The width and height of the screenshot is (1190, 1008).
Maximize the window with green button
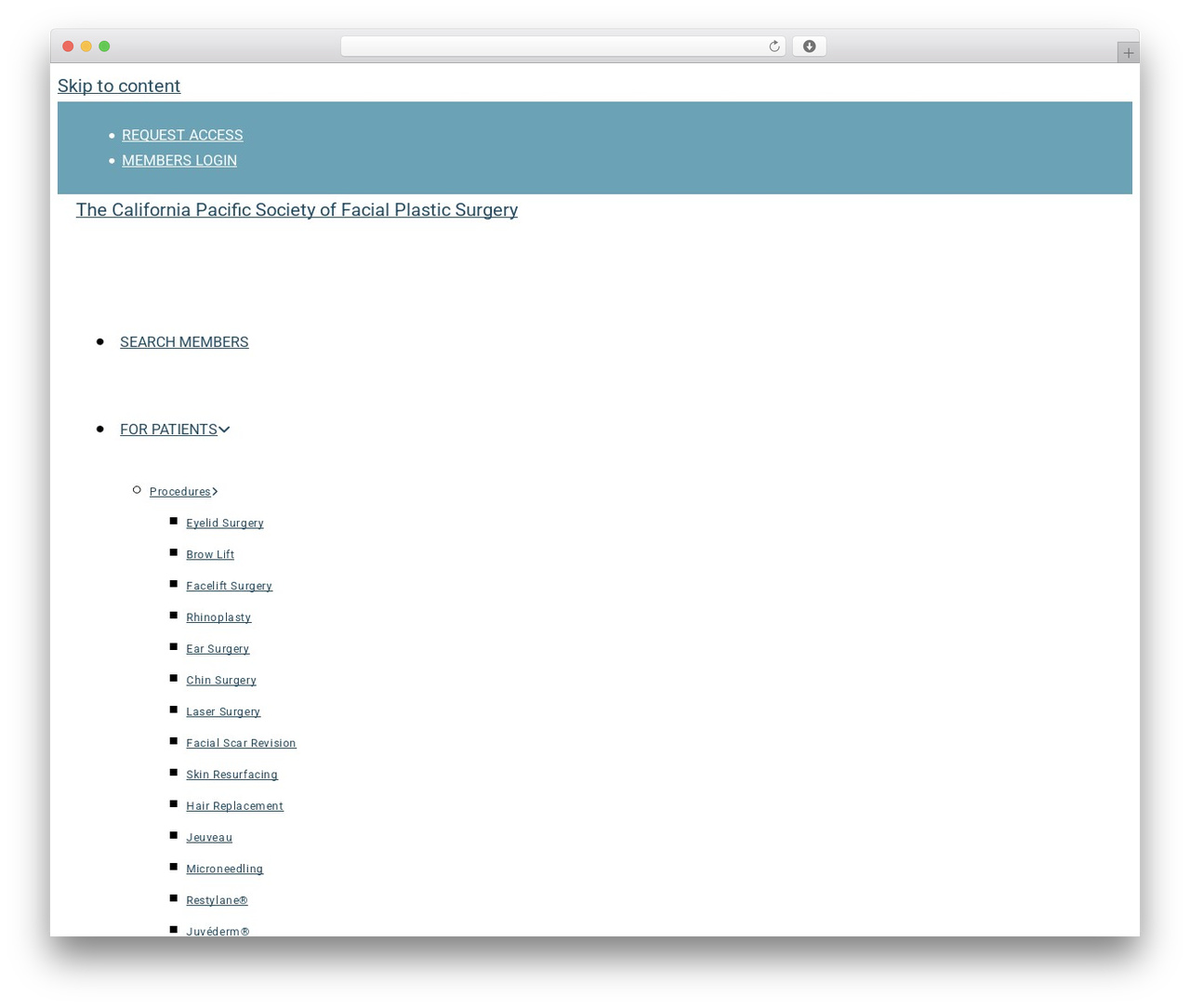(104, 46)
